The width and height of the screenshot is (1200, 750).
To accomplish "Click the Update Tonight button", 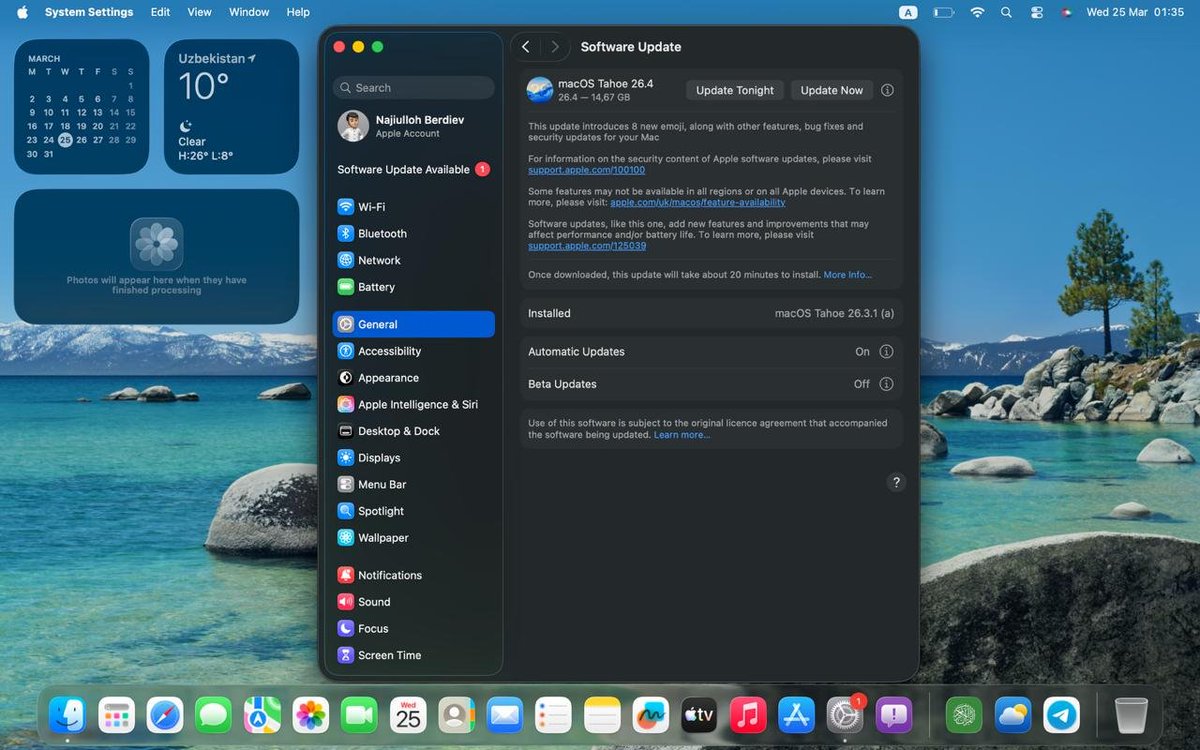I will tap(735, 90).
